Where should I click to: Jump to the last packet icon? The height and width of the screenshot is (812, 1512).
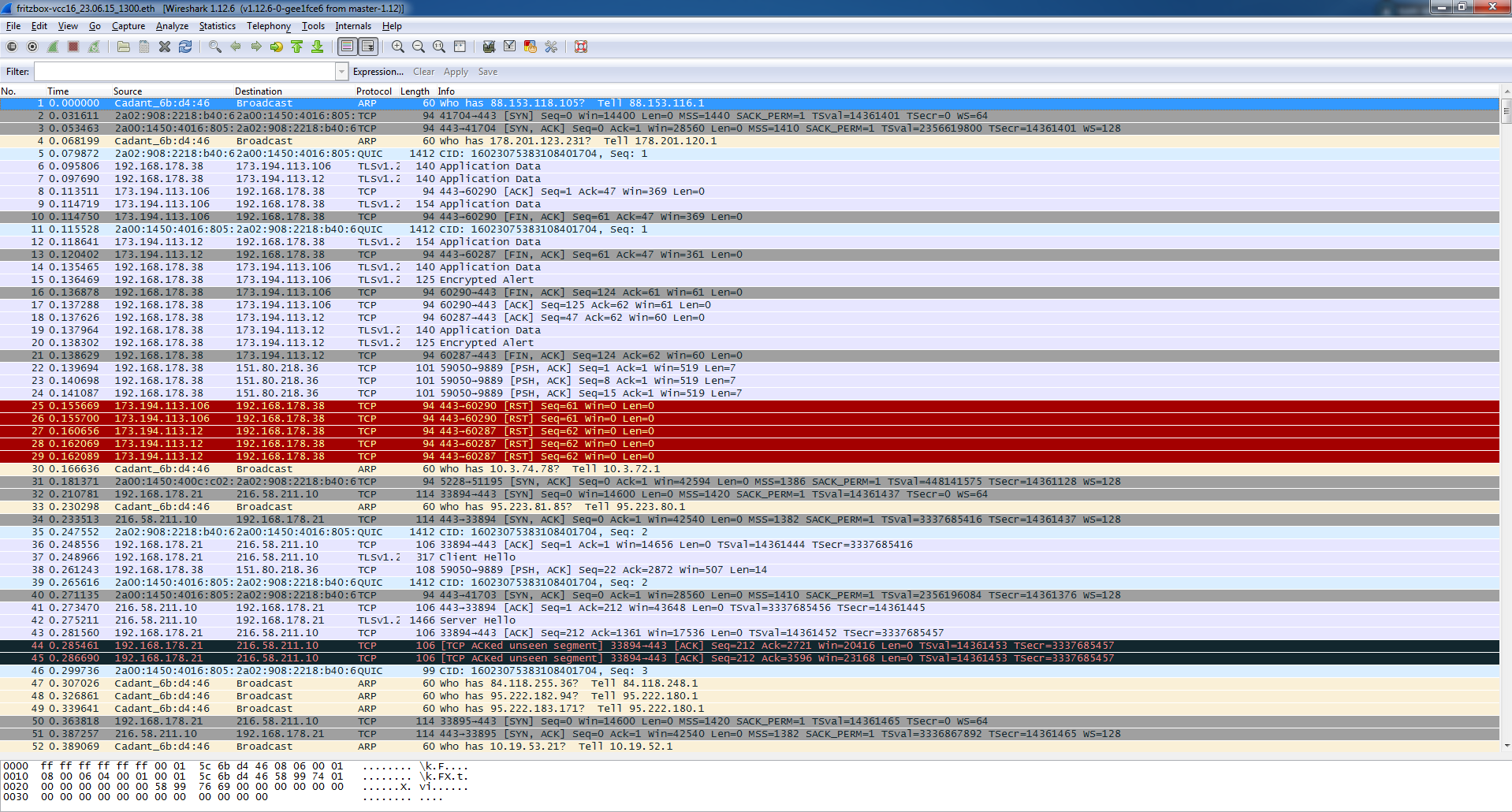click(x=318, y=47)
